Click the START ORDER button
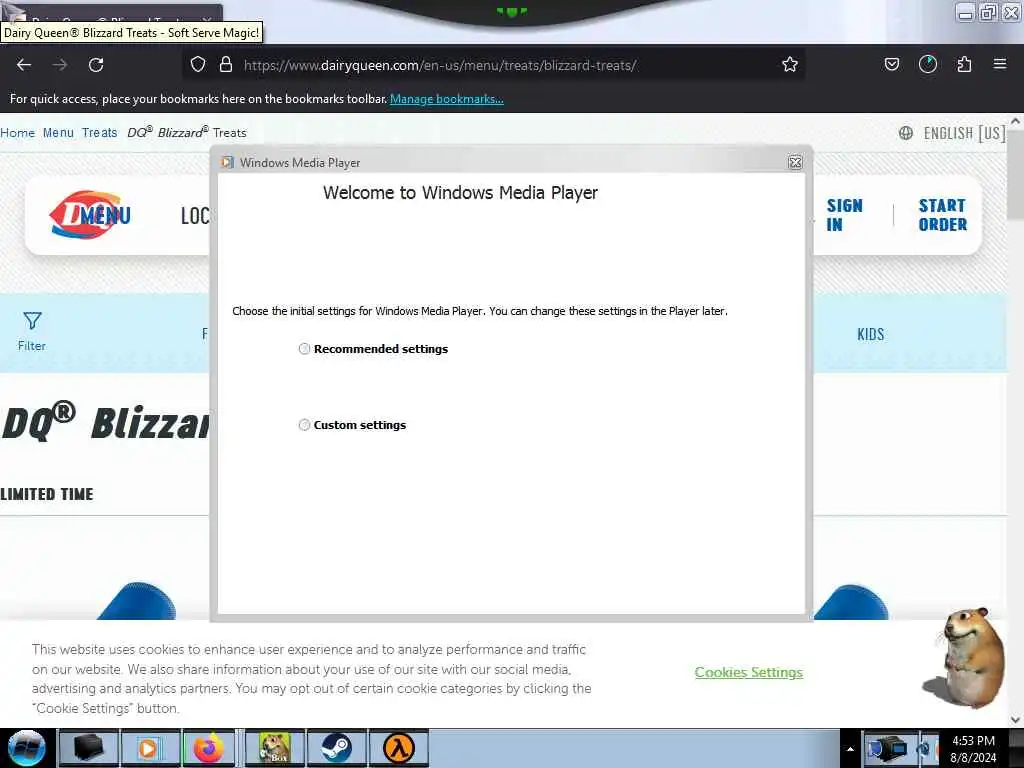Viewport: 1024px width, 768px height. click(x=942, y=215)
